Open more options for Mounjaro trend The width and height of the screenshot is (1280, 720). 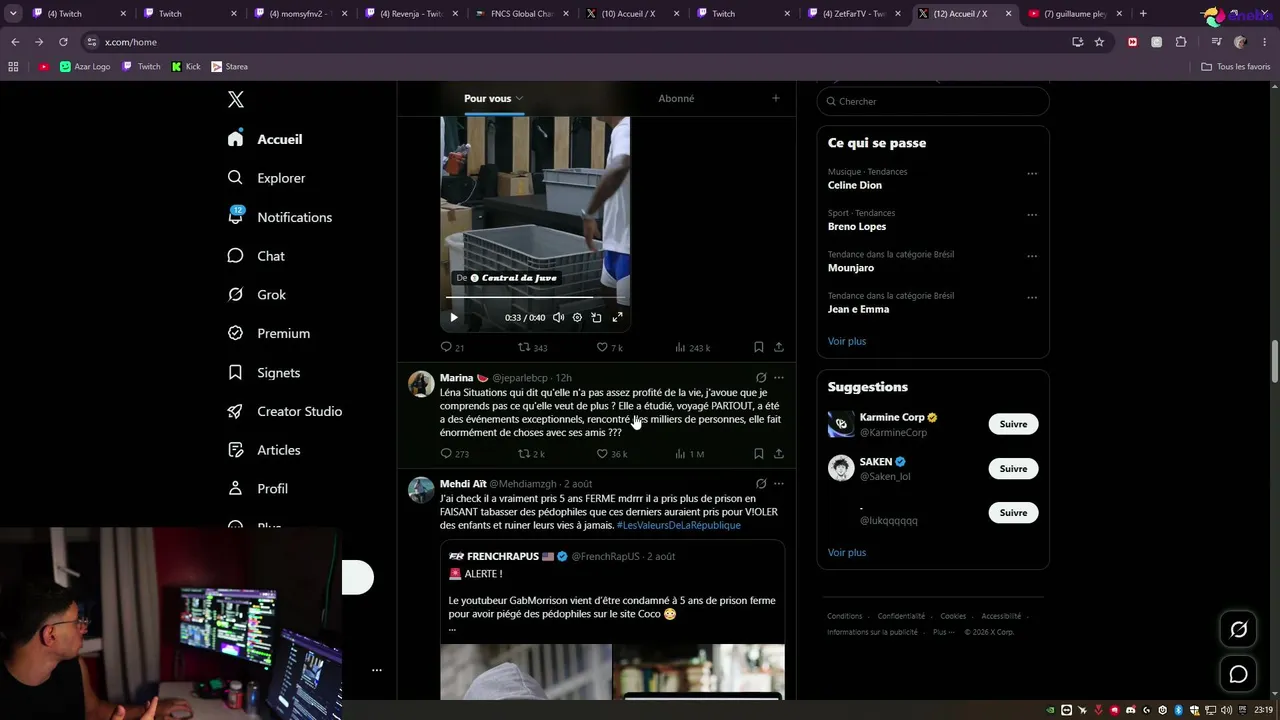click(1032, 256)
